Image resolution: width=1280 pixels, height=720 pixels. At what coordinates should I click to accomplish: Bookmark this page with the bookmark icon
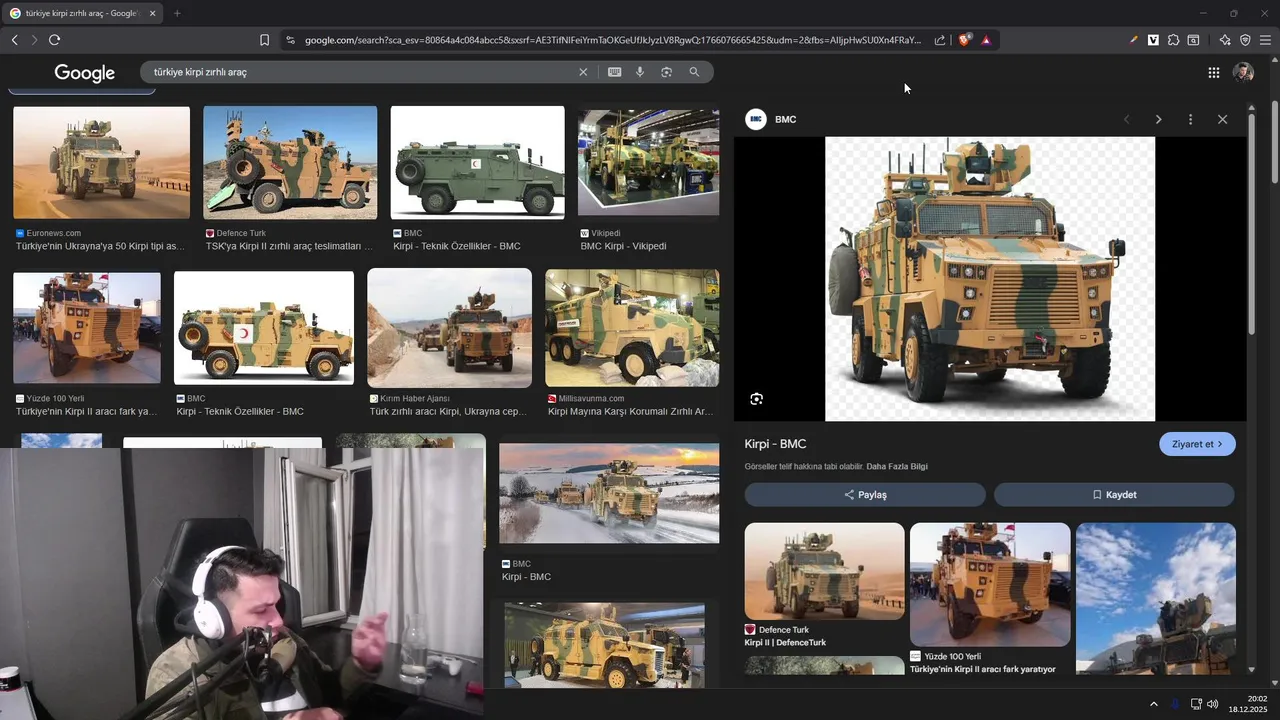pyautogui.click(x=264, y=40)
